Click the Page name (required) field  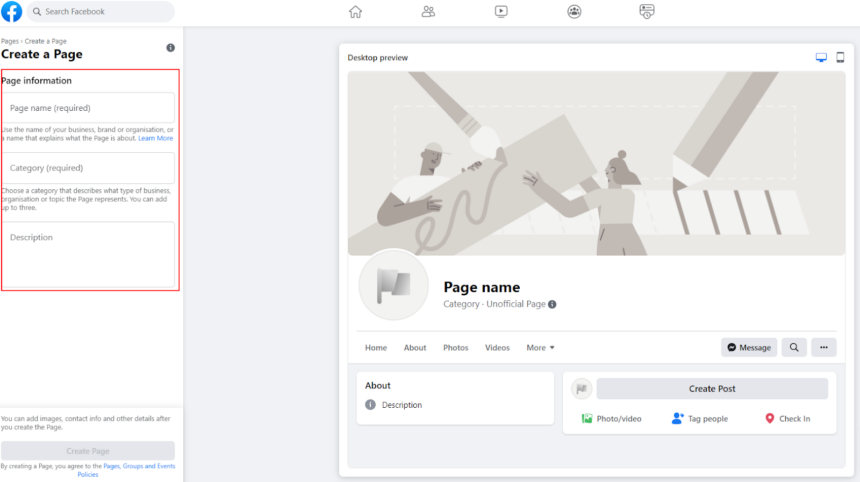[89, 107]
